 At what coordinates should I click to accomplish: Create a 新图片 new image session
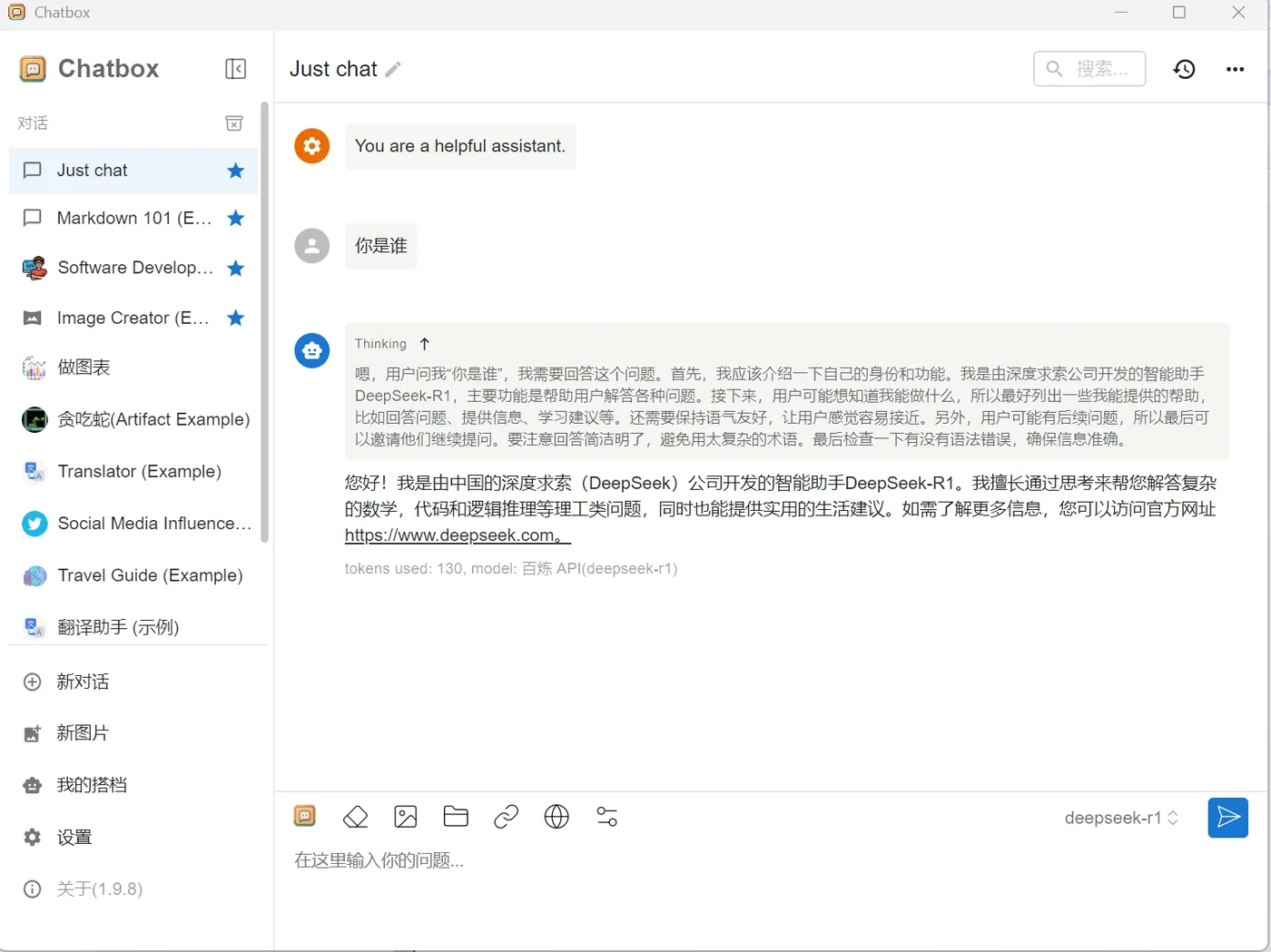point(136,733)
